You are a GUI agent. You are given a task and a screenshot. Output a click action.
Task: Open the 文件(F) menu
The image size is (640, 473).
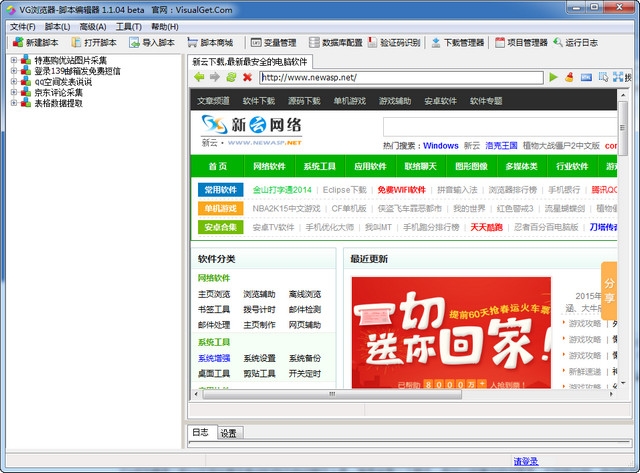23,27
